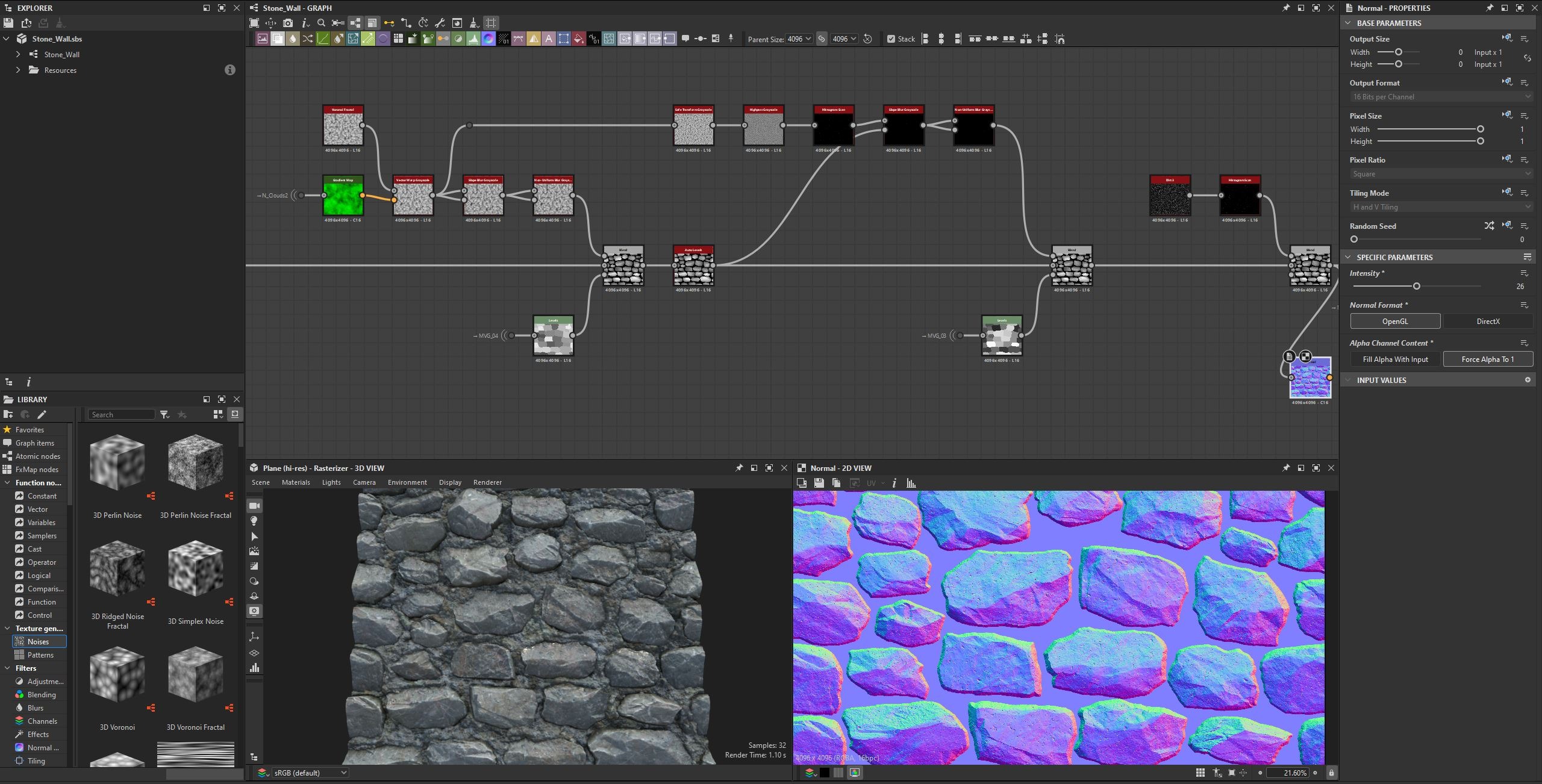Lock the 2D view zoom
The height and width of the screenshot is (784, 1542).
[1331, 773]
